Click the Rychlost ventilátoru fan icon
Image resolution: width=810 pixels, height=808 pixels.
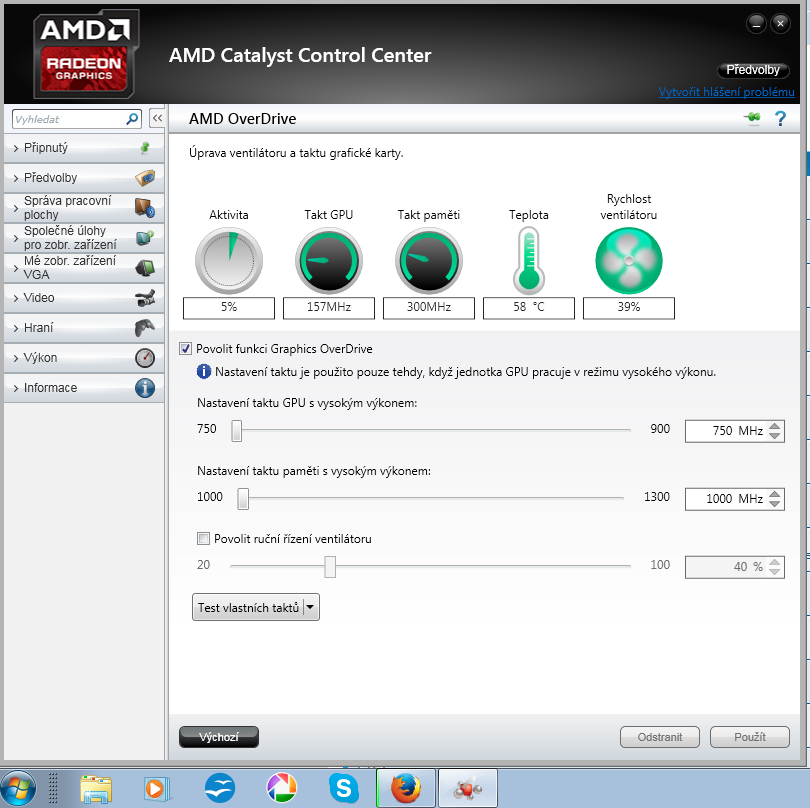point(629,260)
